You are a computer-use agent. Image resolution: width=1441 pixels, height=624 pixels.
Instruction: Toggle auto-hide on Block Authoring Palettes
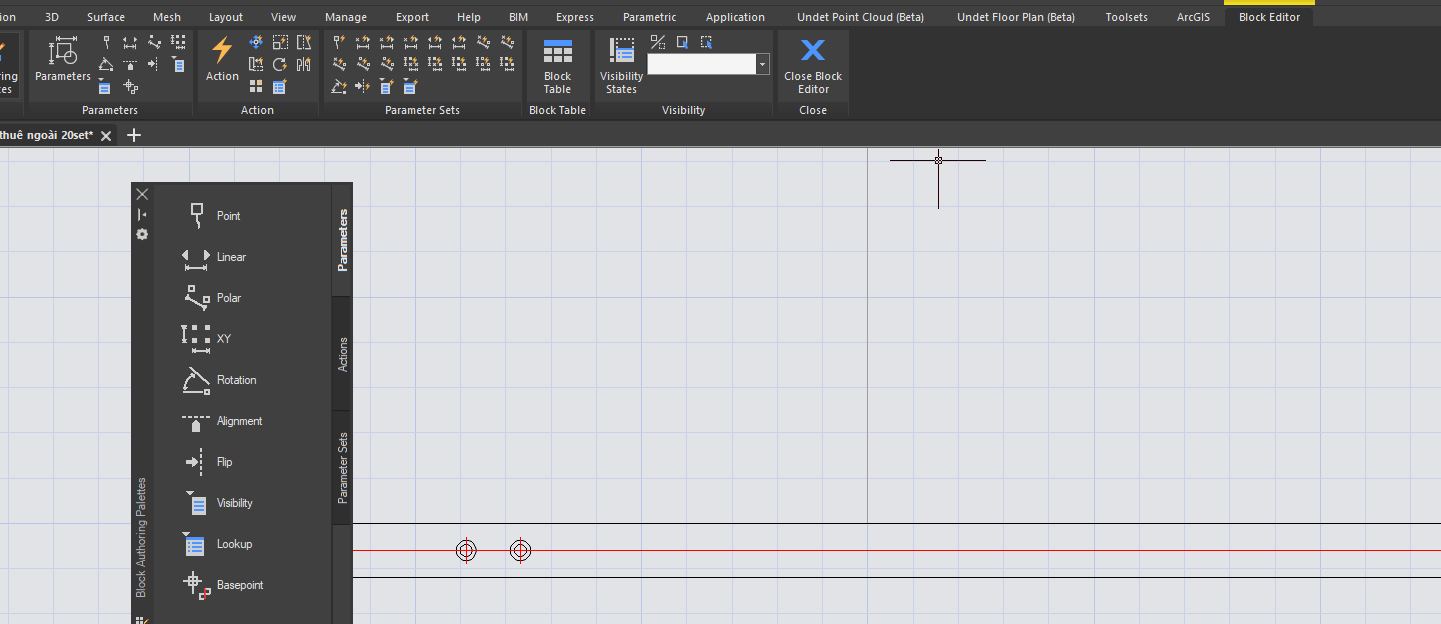[x=142, y=214]
